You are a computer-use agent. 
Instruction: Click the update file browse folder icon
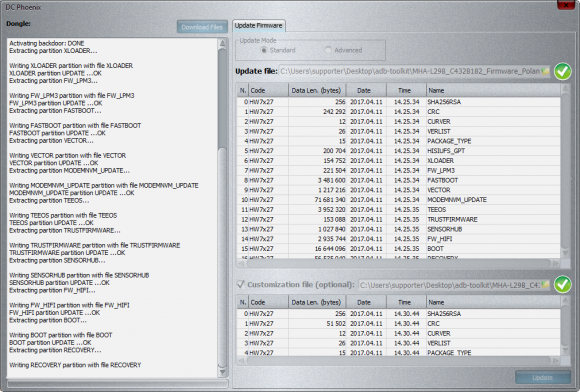point(545,71)
